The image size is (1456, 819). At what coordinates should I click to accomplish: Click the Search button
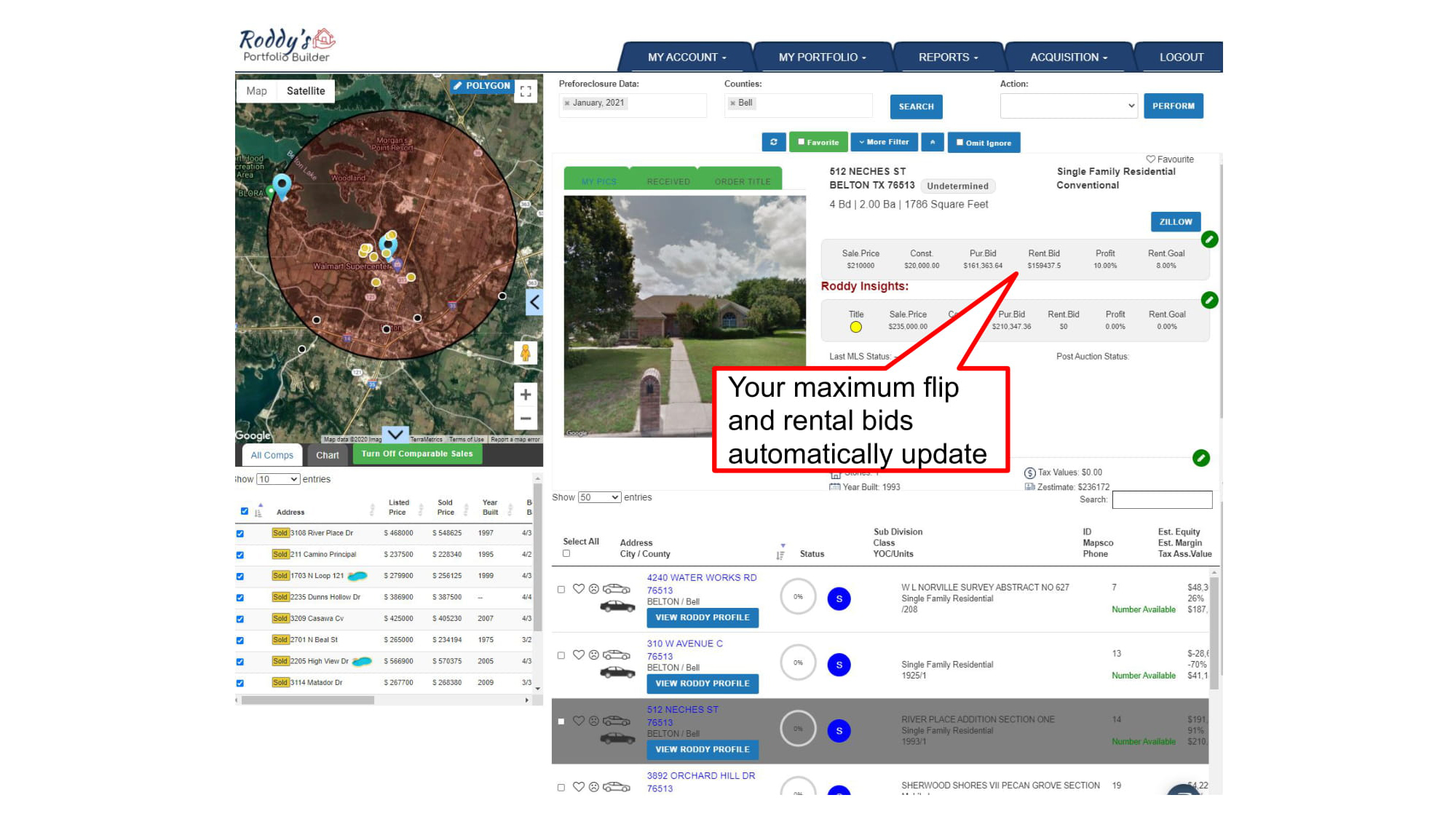pos(916,106)
